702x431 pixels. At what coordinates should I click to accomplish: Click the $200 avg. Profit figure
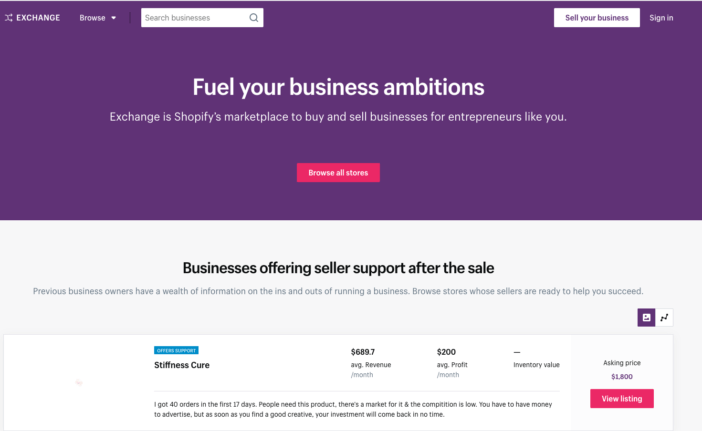pos(446,352)
